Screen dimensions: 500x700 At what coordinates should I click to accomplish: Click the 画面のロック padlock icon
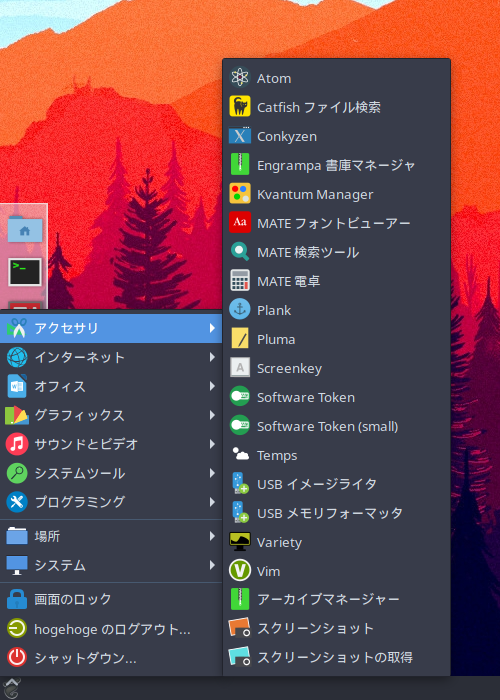[x=17, y=599]
